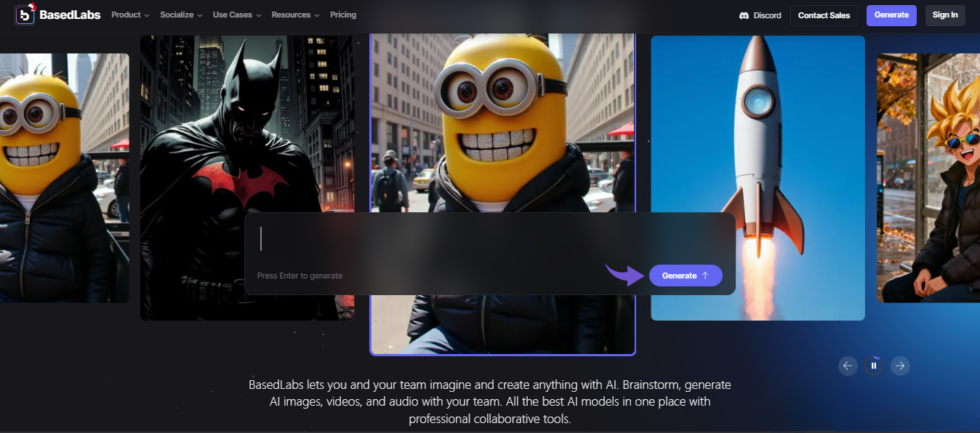
Task: Click next slide arrow in carousel
Action: (x=900, y=366)
